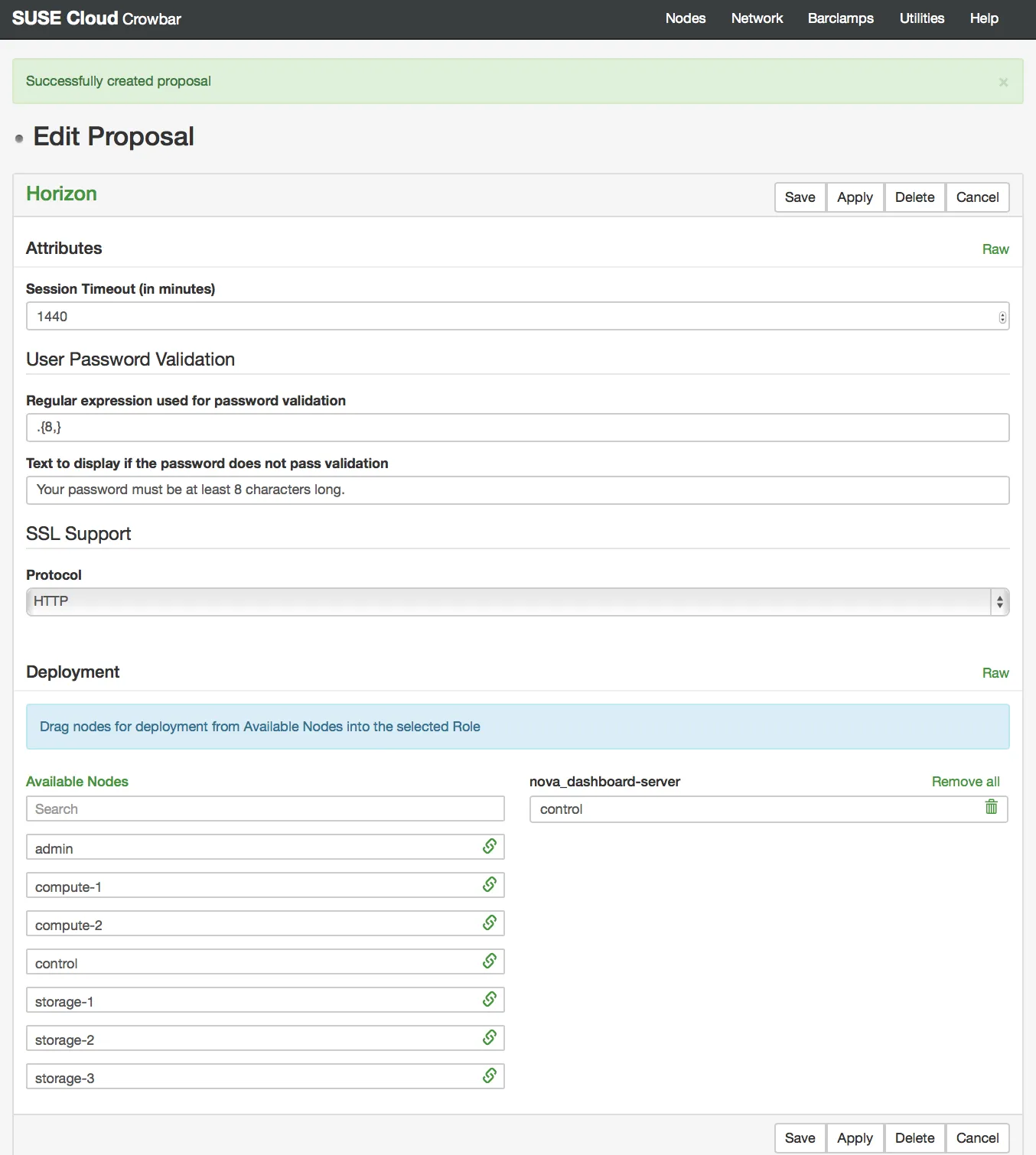Remove control node with trash icon

tap(992, 807)
